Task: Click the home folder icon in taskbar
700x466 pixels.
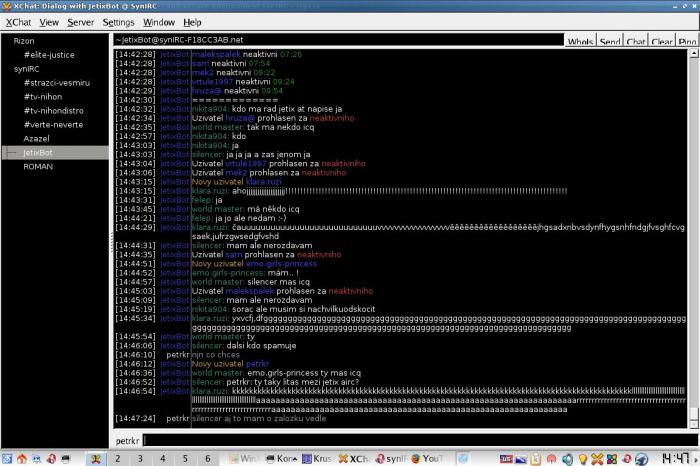Action: coord(21,458)
